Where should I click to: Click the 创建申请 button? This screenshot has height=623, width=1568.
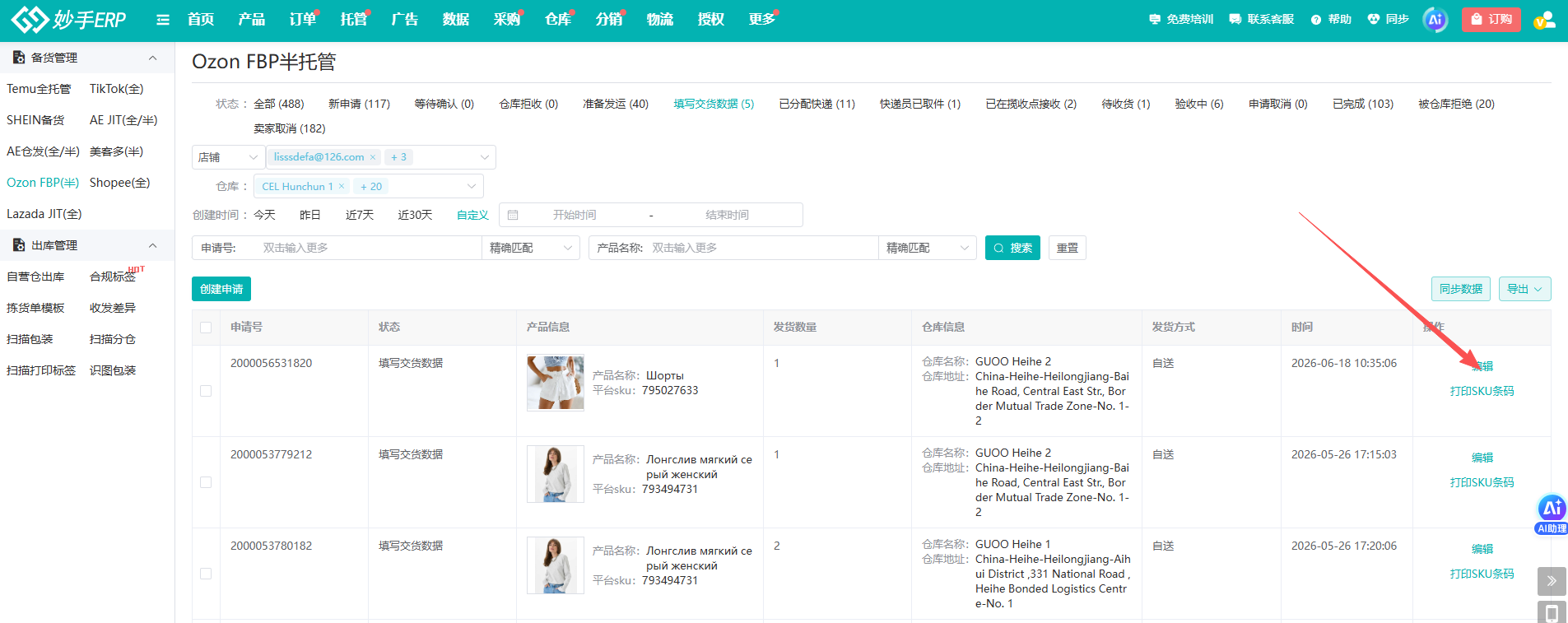pos(221,289)
